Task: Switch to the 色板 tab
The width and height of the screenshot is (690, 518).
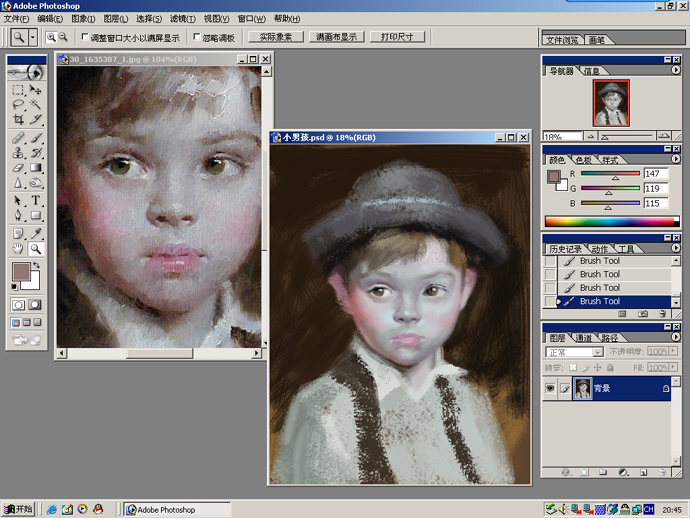Action: 584,160
